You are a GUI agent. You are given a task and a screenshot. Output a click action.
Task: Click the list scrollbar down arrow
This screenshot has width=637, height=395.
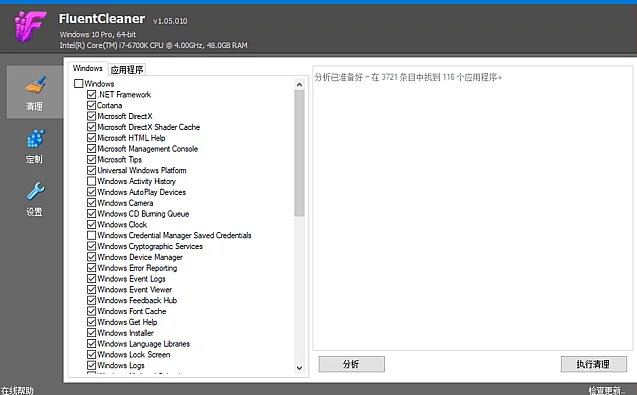[299, 368]
